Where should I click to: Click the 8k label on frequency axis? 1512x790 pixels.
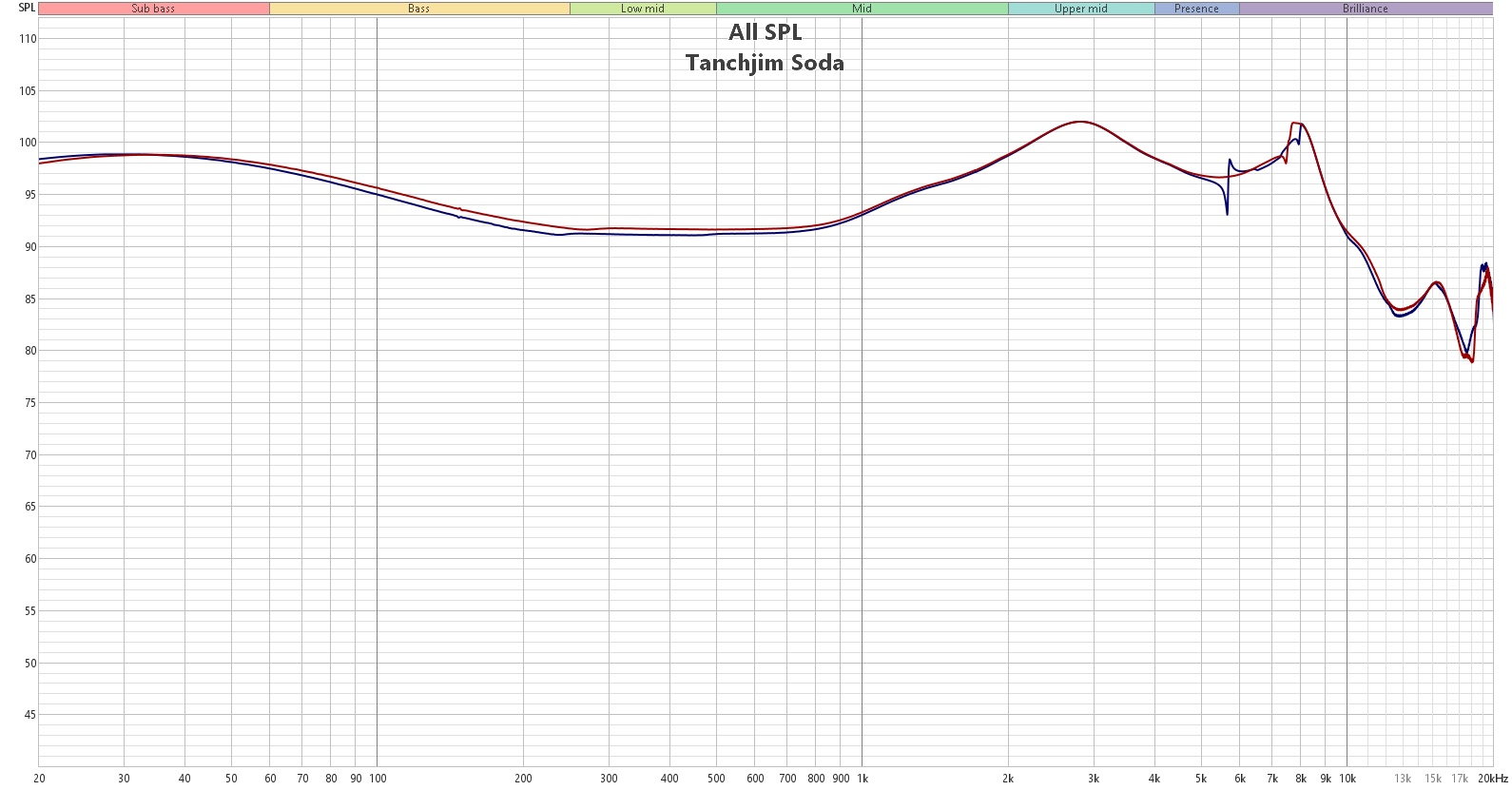(1301, 779)
